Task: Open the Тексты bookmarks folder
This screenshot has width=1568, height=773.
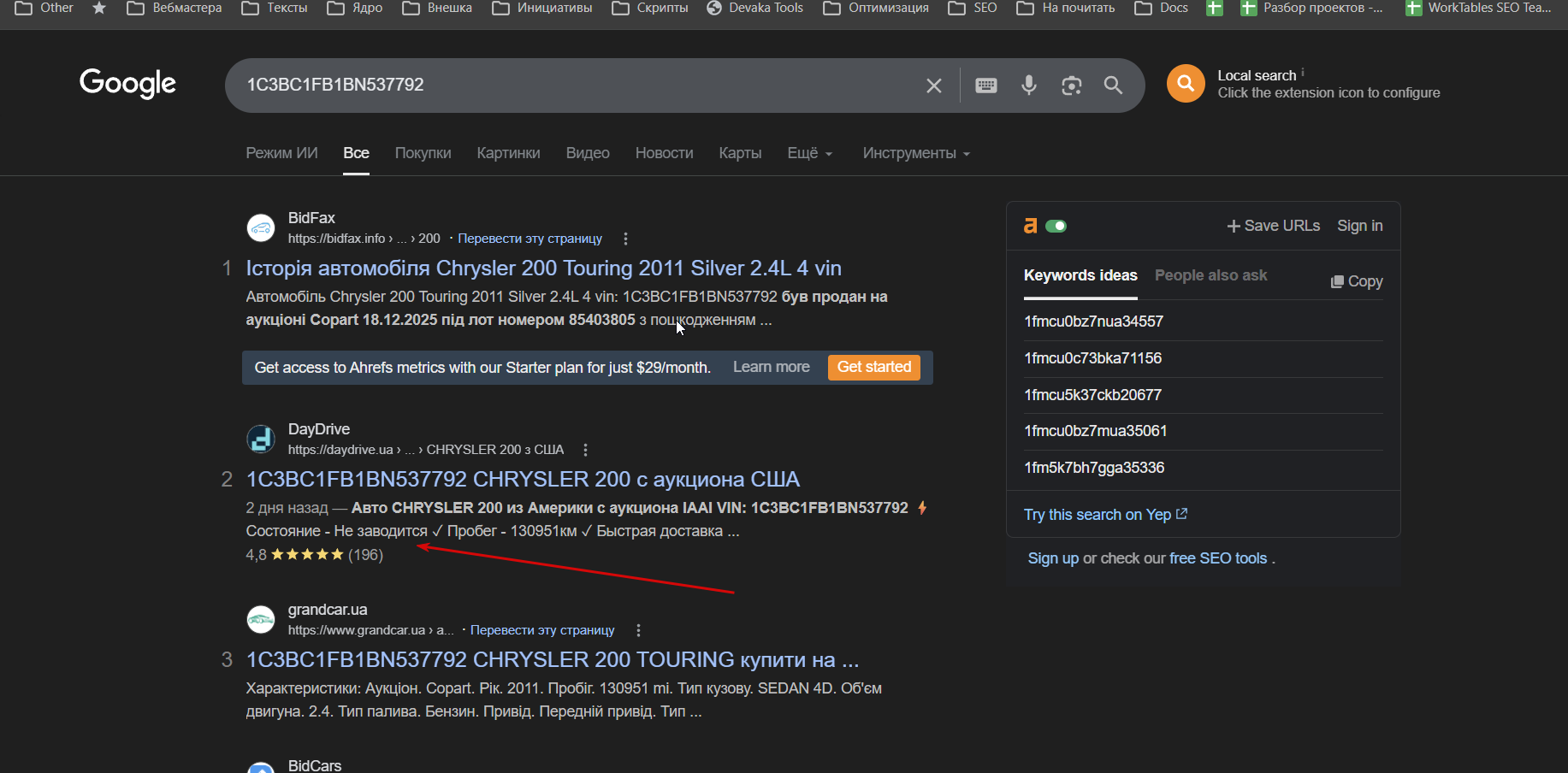Action: coord(274,8)
